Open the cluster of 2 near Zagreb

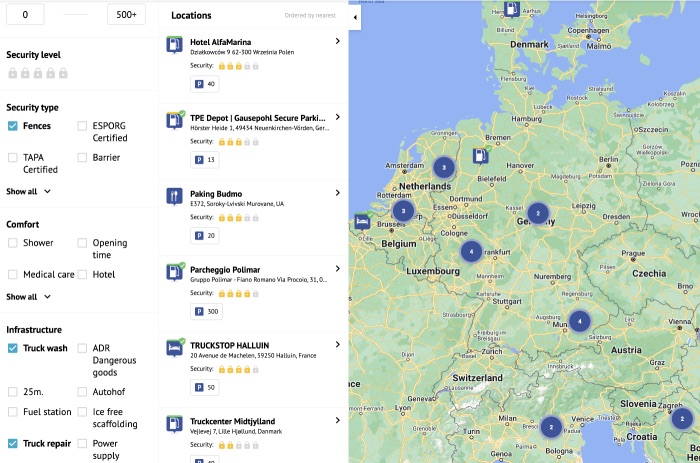tap(682, 419)
